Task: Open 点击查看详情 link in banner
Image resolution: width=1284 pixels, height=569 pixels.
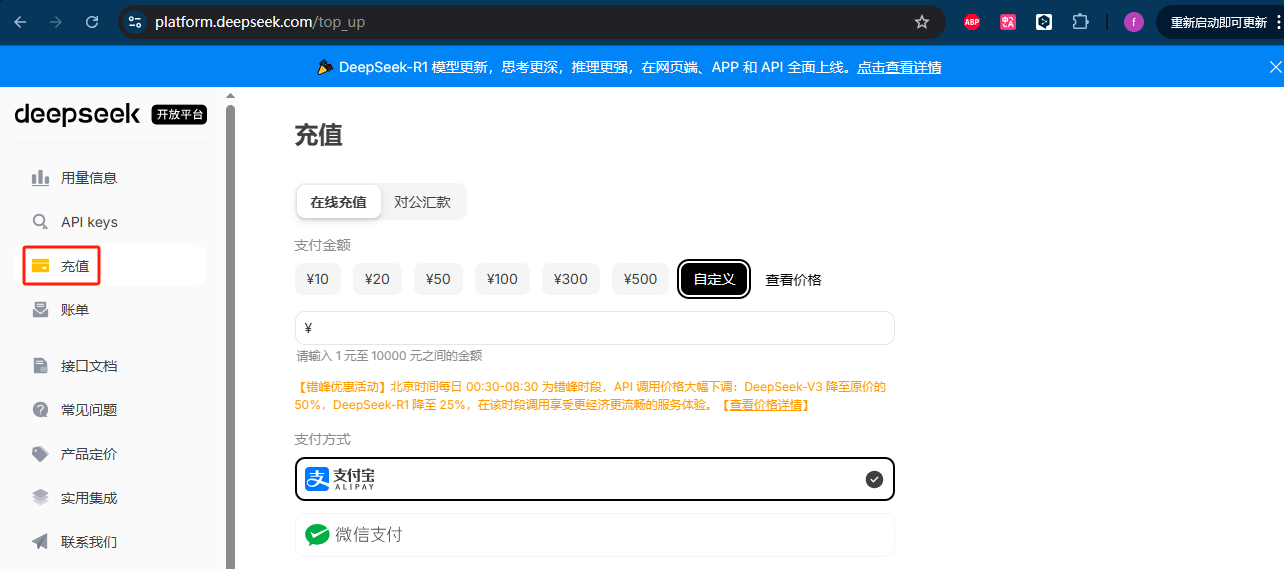Action: point(899,67)
